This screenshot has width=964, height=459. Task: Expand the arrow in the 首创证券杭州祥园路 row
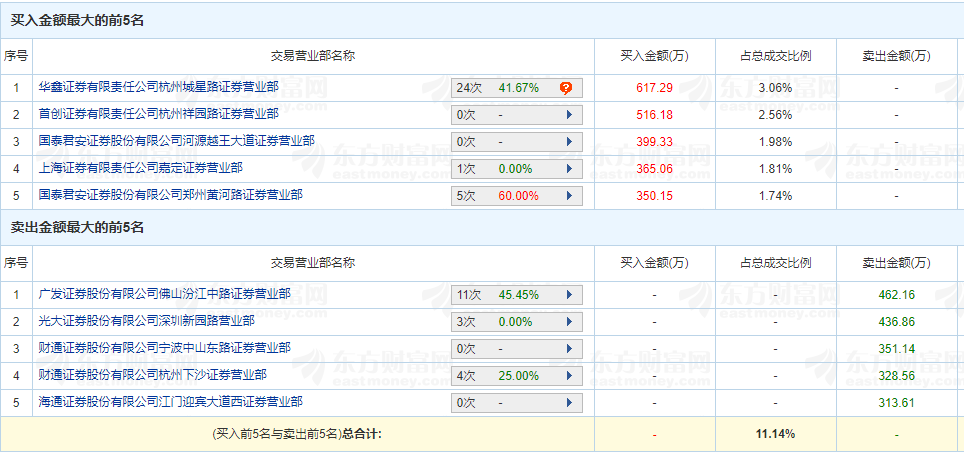pos(569,115)
